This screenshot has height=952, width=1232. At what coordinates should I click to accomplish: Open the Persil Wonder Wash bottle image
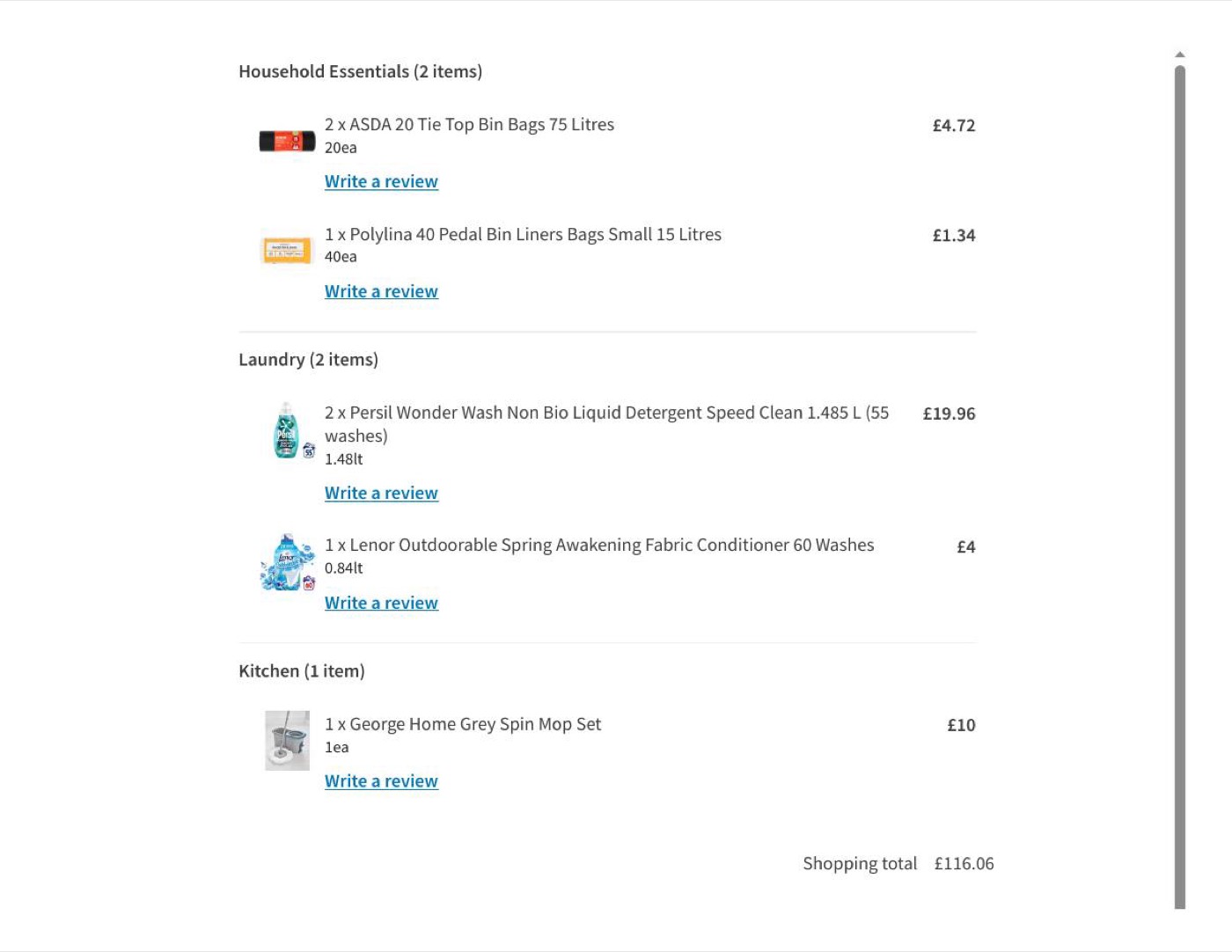click(290, 430)
